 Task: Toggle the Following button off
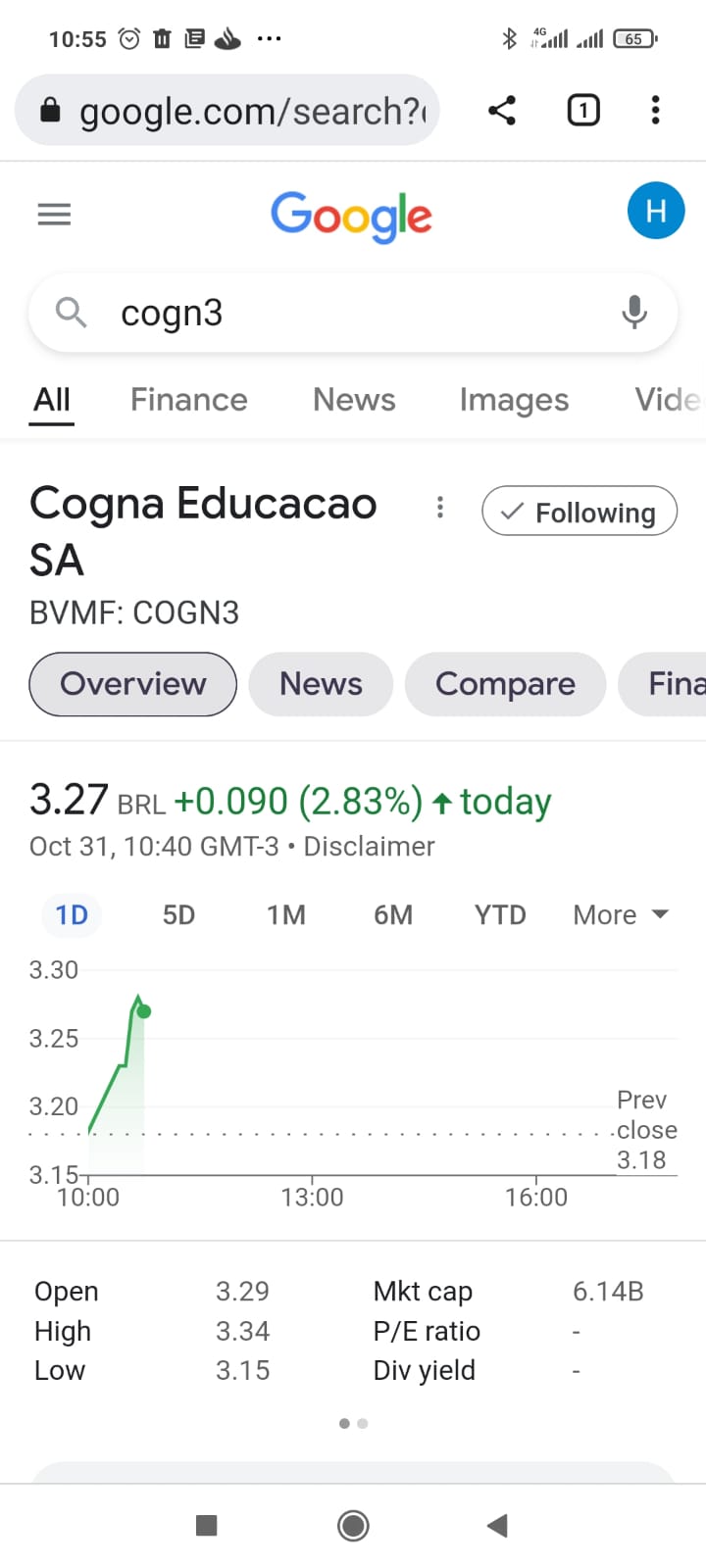pyautogui.click(x=579, y=512)
